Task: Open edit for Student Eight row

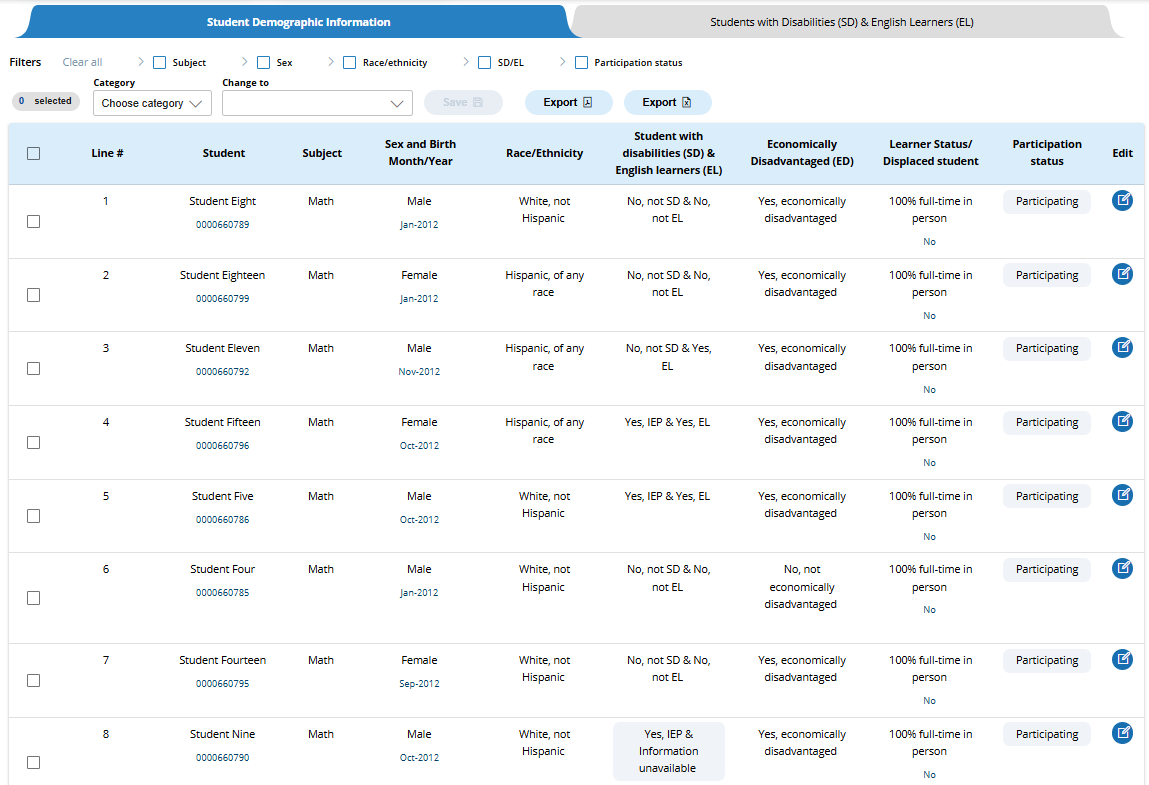Action: (1122, 201)
